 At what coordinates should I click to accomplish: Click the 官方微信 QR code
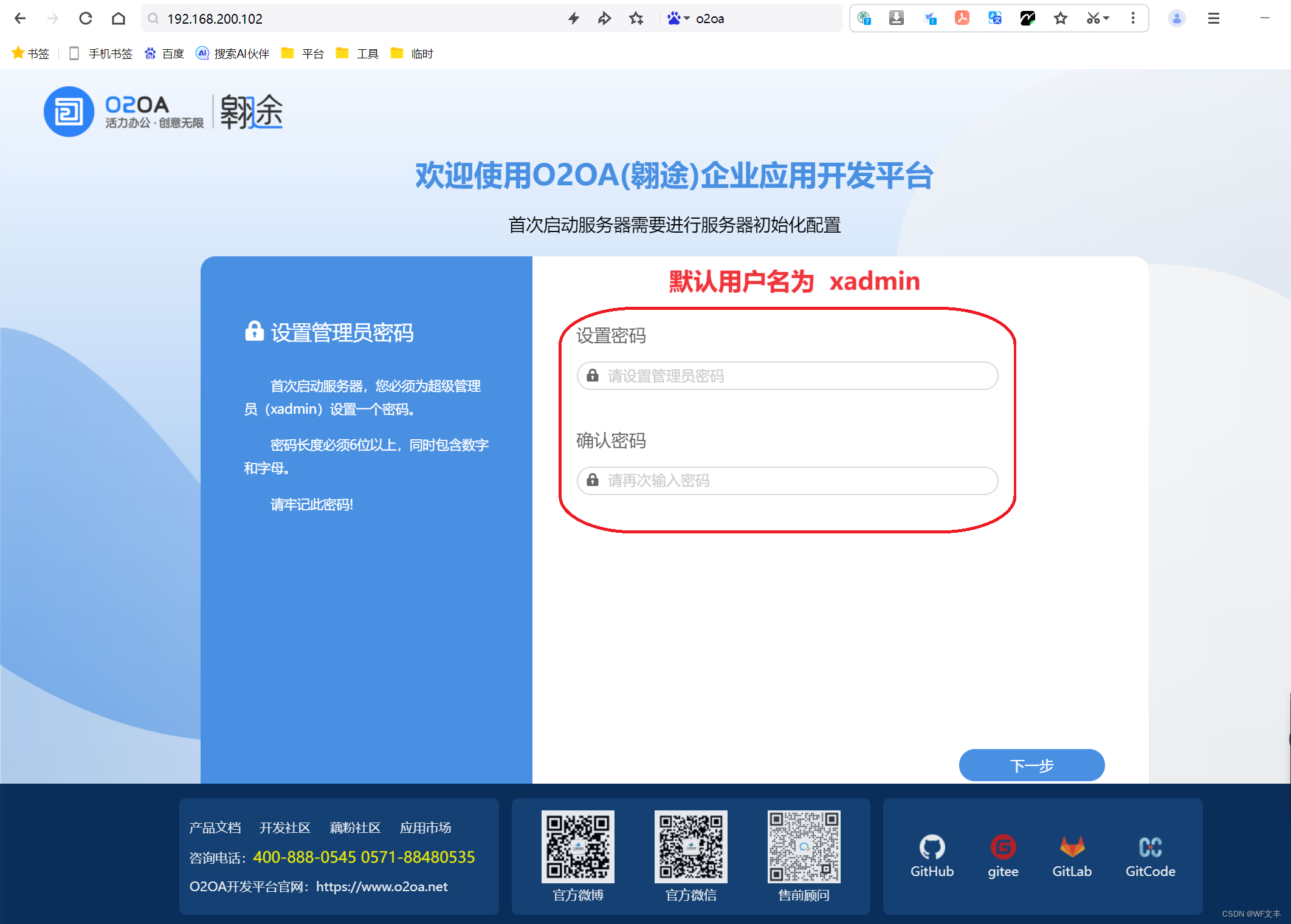tap(691, 846)
